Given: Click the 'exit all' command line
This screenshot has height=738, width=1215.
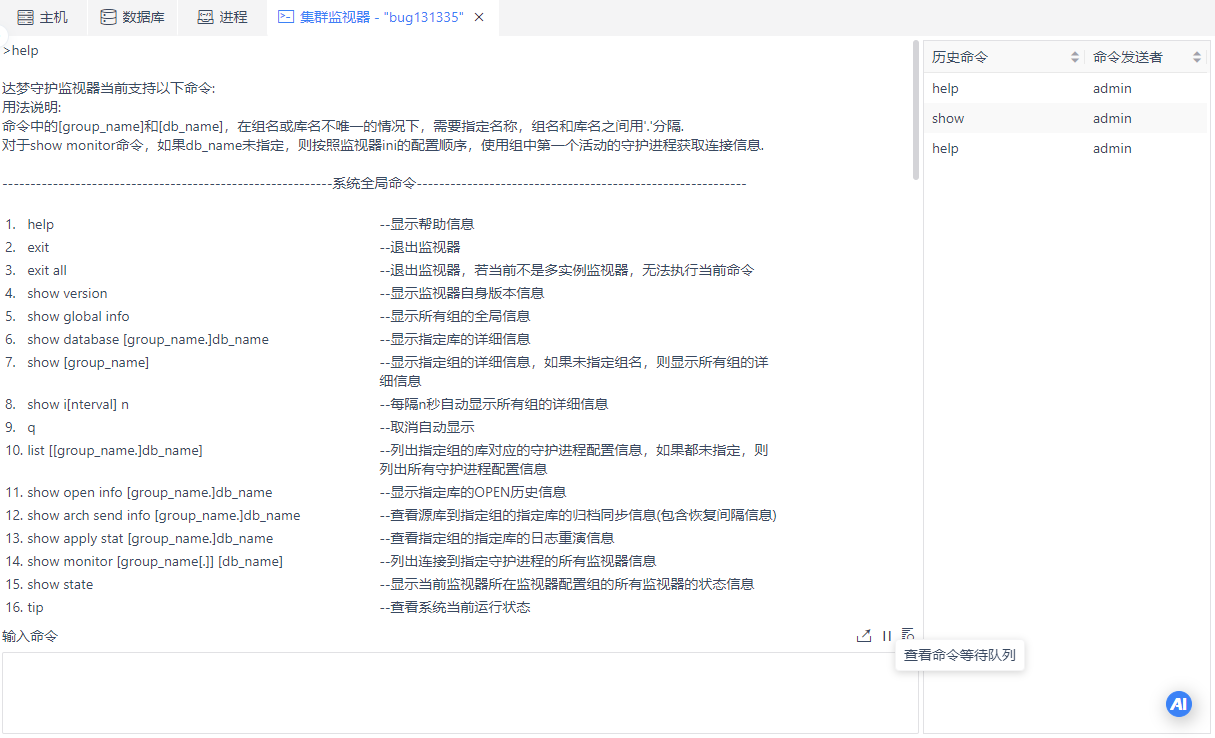Looking at the screenshot, I should tap(47, 270).
